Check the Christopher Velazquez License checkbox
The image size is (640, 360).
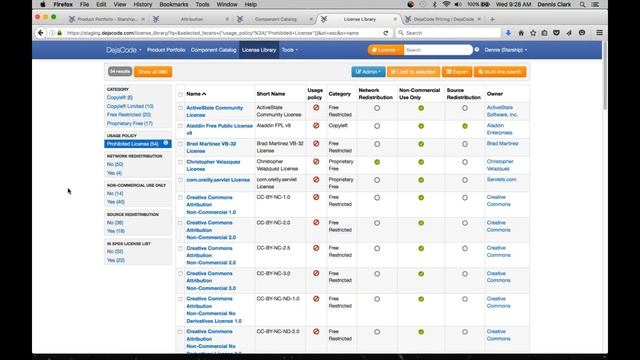point(180,162)
